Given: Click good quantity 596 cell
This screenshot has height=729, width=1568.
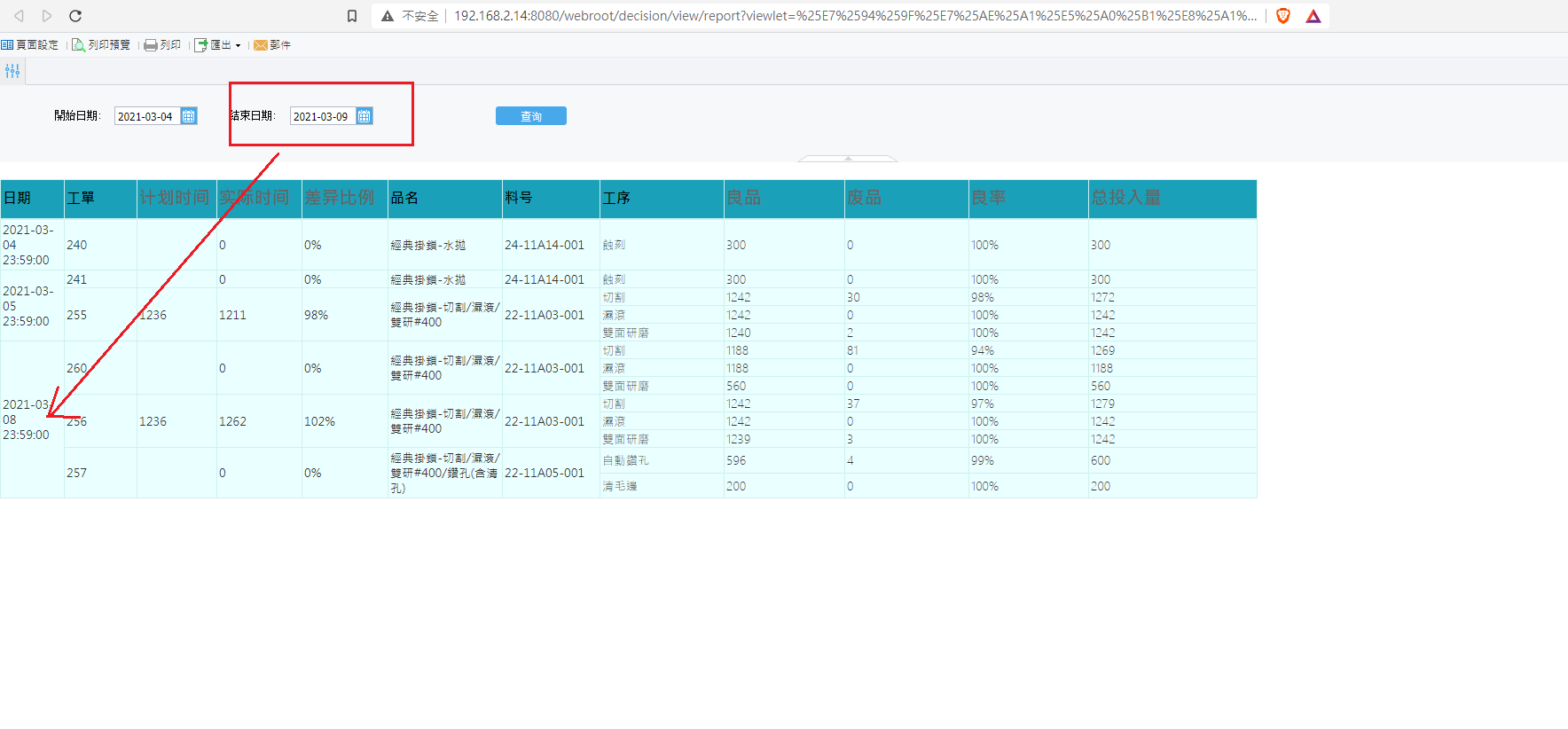Looking at the screenshot, I should tap(784, 460).
